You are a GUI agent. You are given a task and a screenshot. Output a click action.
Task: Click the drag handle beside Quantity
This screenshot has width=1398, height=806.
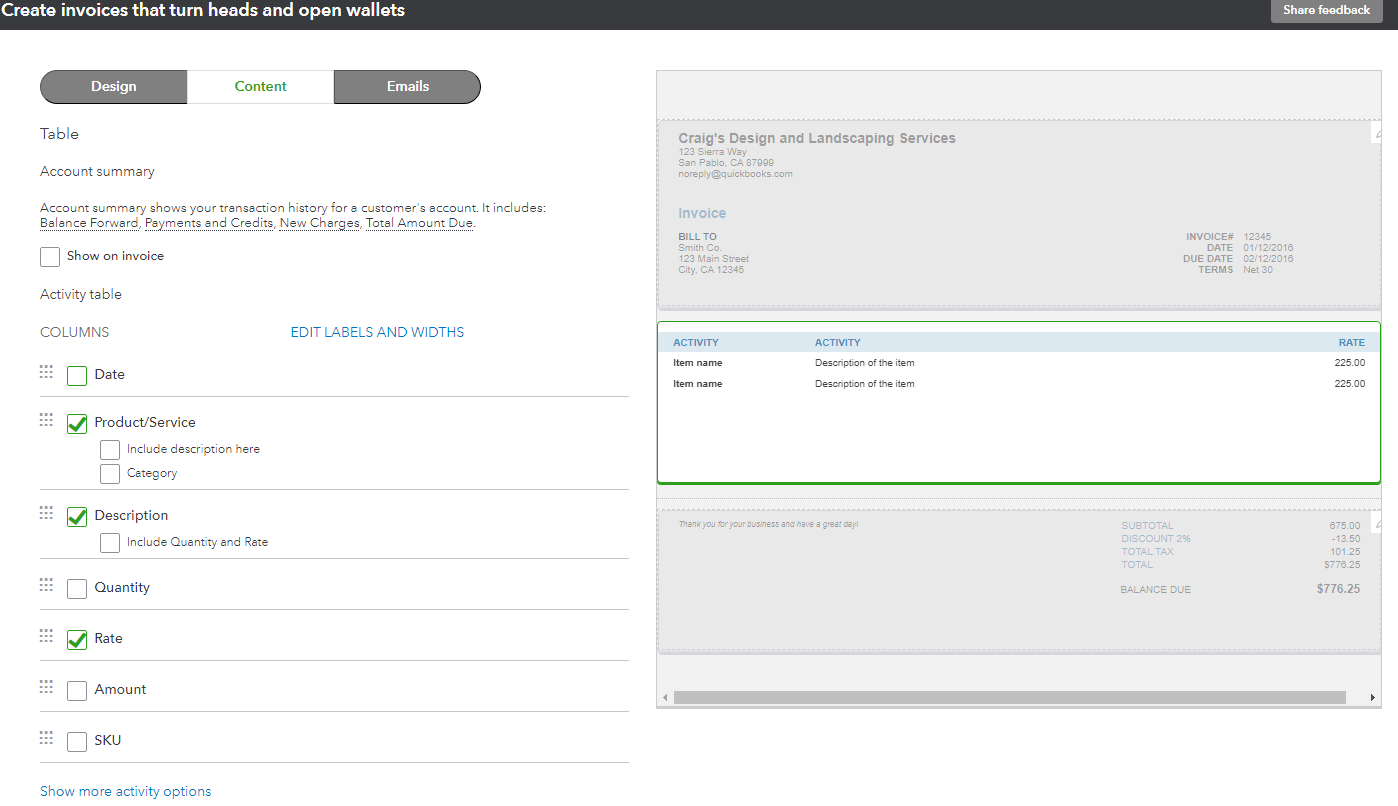pos(45,584)
